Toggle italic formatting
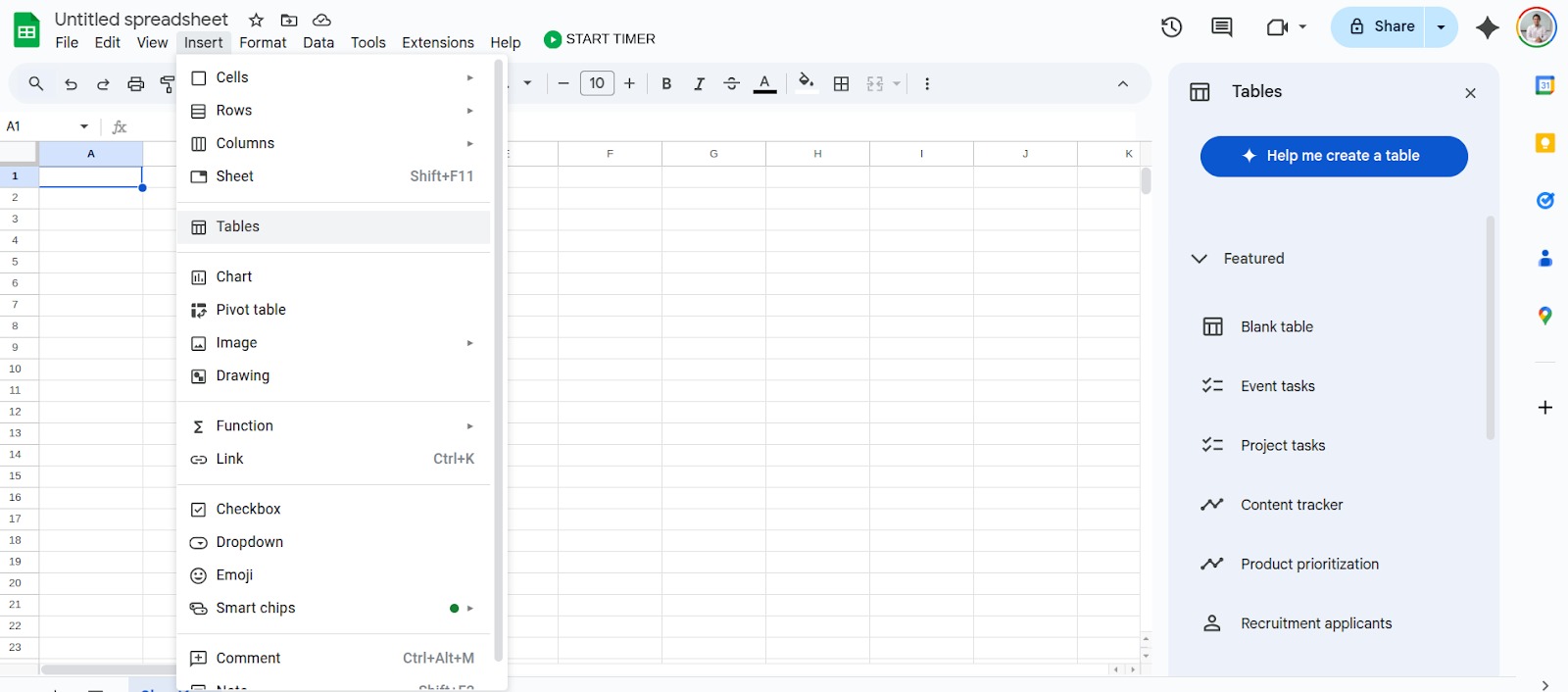The width and height of the screenshot is (1568, 692). coord(699,84)
